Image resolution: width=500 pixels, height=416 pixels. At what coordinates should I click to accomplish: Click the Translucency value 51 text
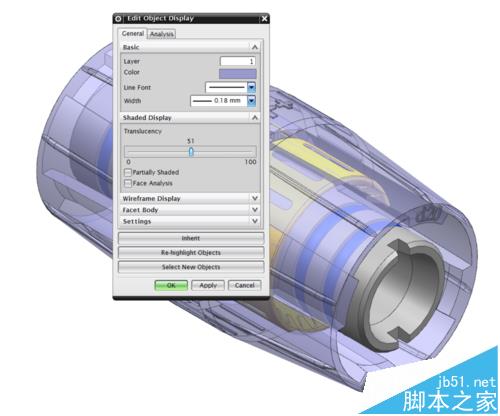pyautogui.click(x=191, y=141)
